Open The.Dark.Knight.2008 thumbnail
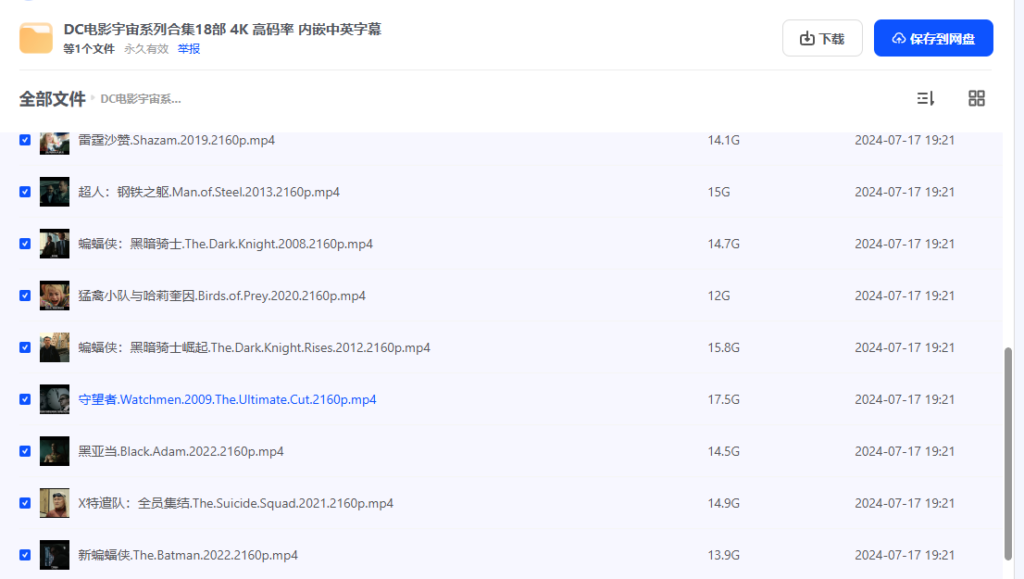Image resolution: width=1024 pixels, height=579 pixels. click(x=54, y=243)
